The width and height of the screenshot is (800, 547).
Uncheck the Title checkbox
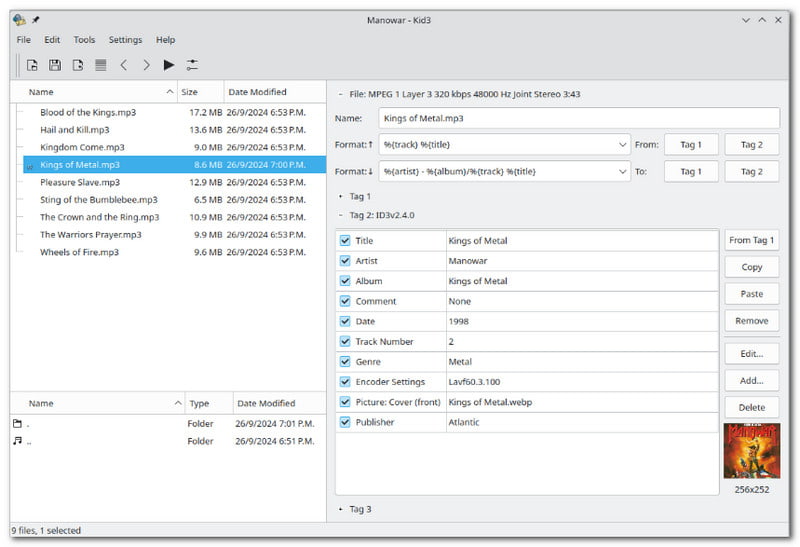point(345,240)
